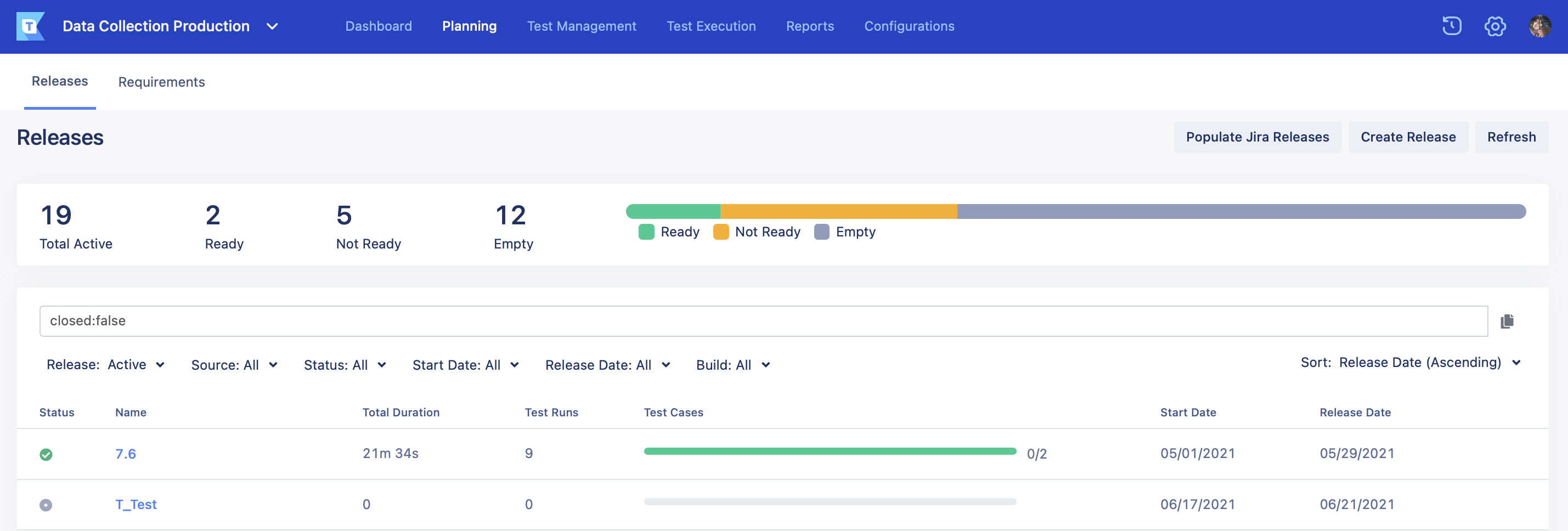
Task: Copy the search query using the copy icon
Action: (x=1508, y=321)
